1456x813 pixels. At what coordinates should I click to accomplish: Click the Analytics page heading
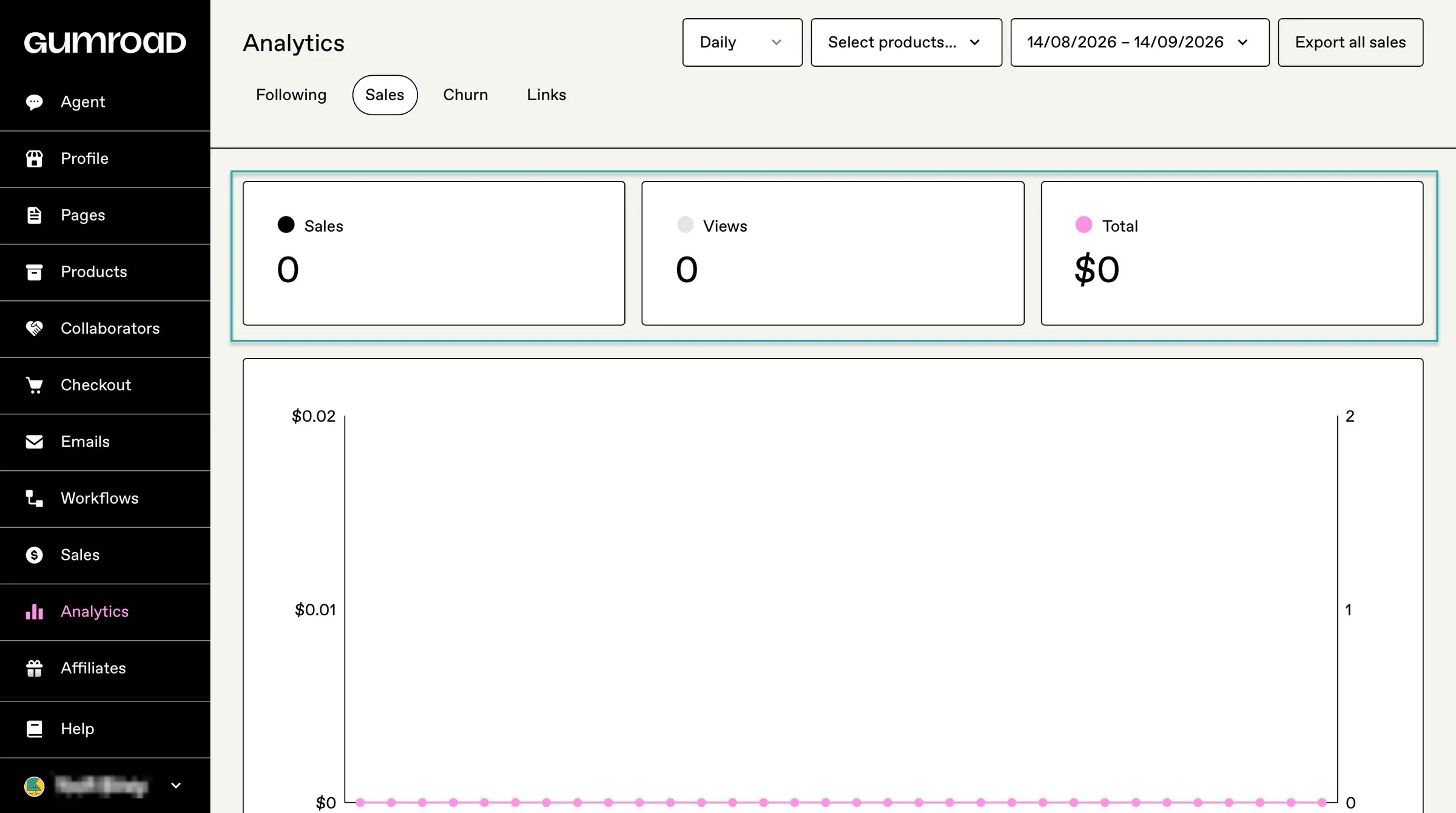click(294, 43)
